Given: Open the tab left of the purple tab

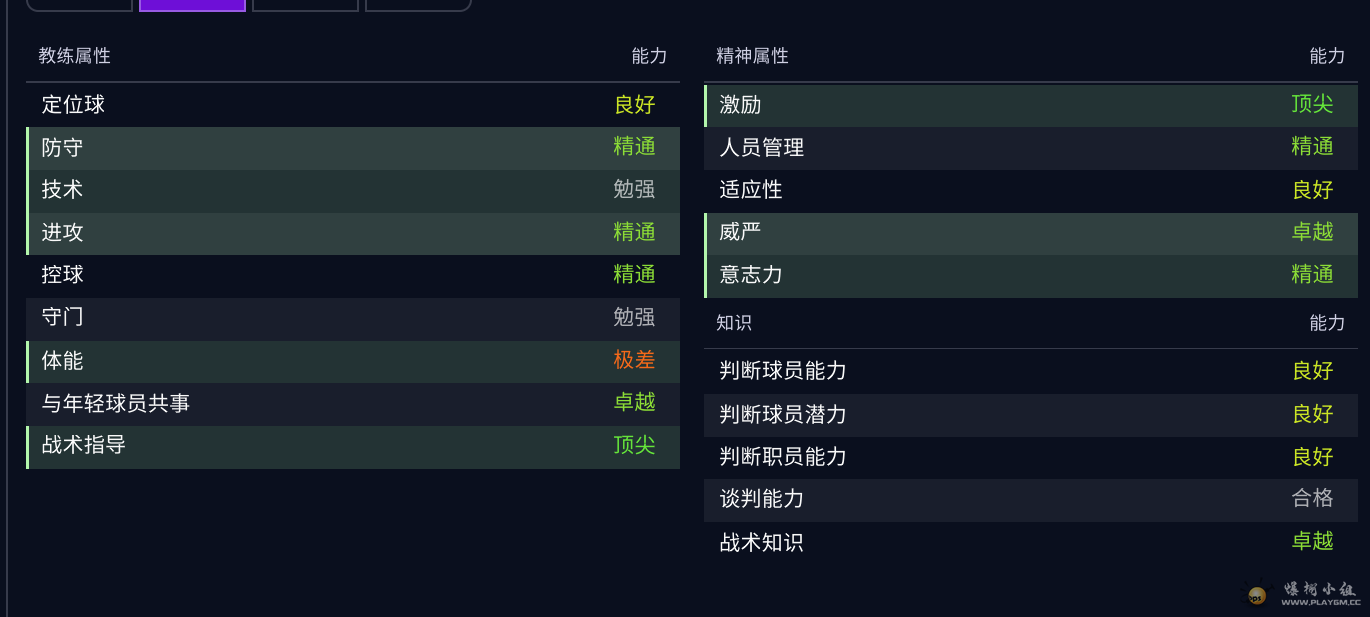Looking at the screenshot, I should point(79,5).
